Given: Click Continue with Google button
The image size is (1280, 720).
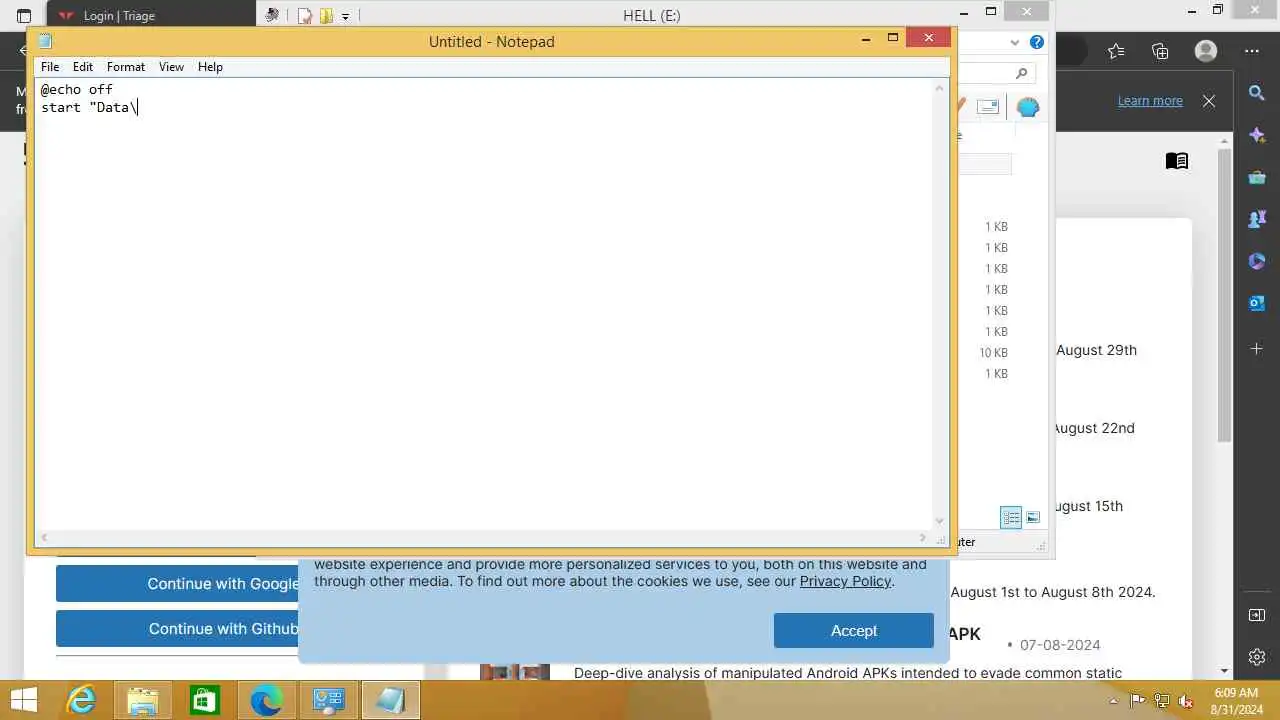Looking at the screenshot, I should point(177,584).
